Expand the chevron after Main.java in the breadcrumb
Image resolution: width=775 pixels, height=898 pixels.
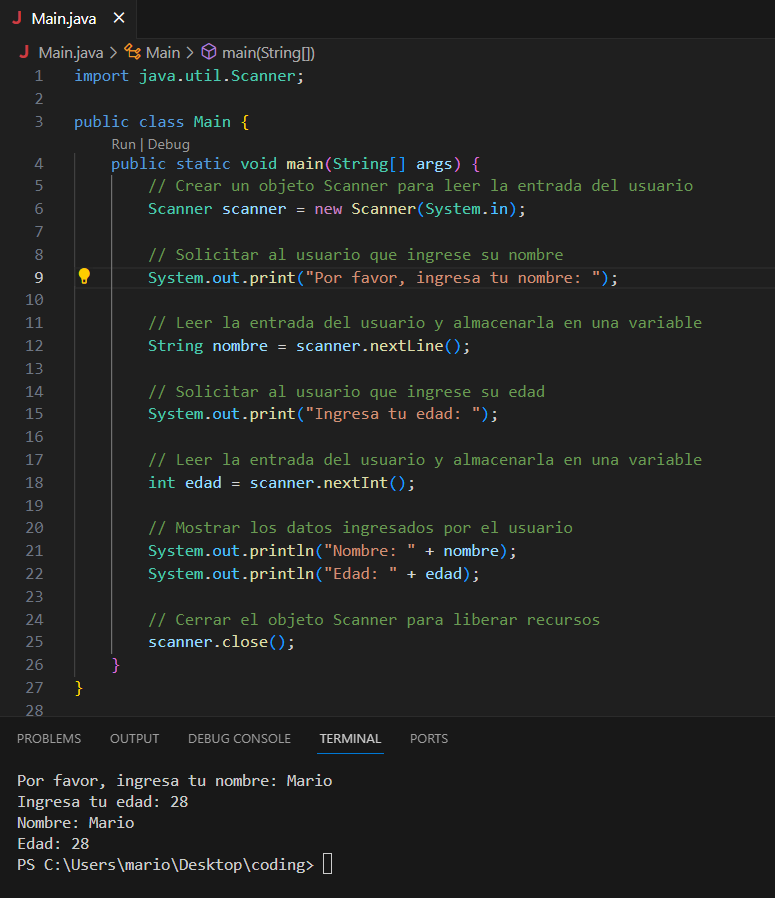113,53
